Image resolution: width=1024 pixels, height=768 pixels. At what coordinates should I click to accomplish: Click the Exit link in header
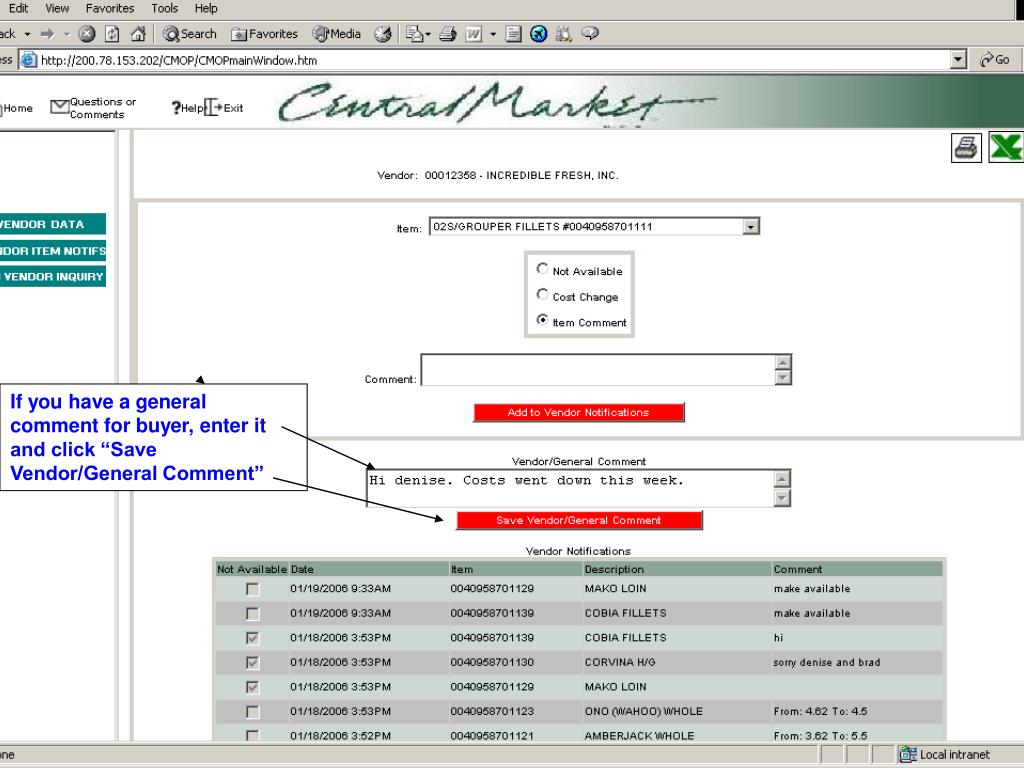click(224, 108)
